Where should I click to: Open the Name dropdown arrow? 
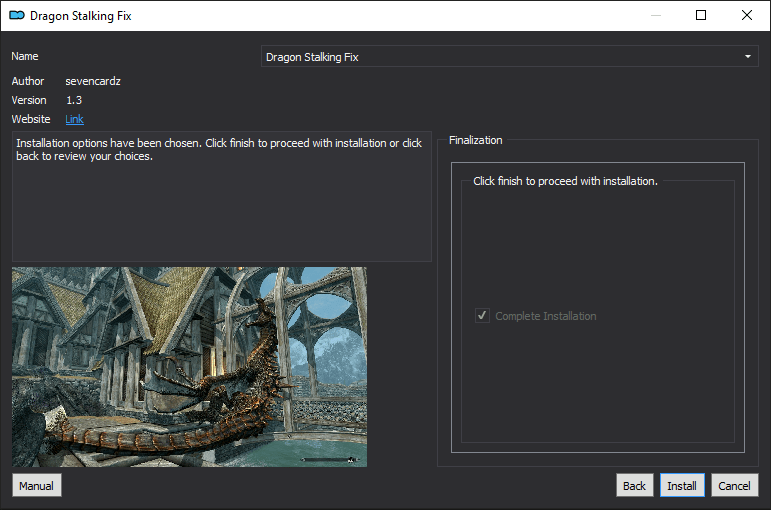(747, 57)
